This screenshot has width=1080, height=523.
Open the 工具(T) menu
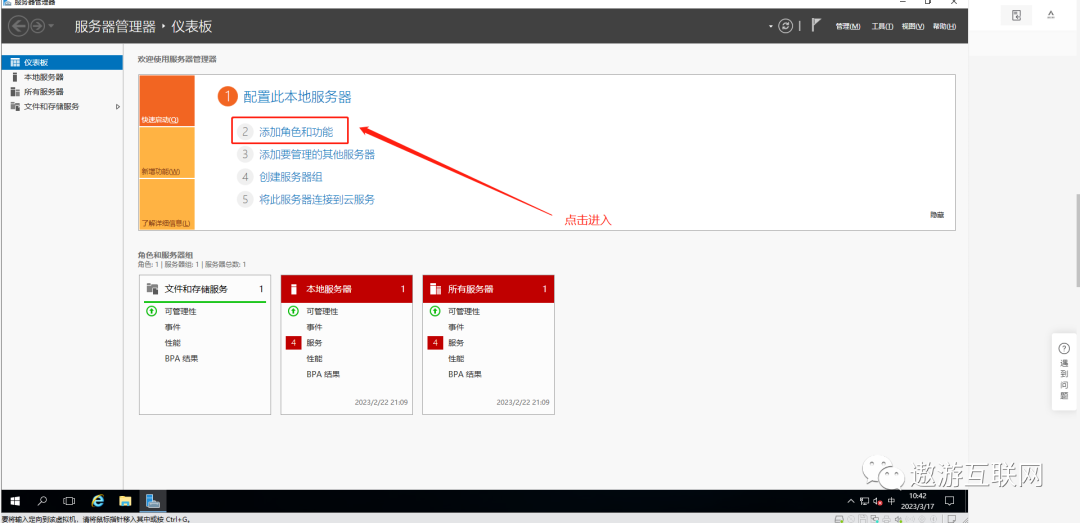pyautogui.click(x=882, y=26)
